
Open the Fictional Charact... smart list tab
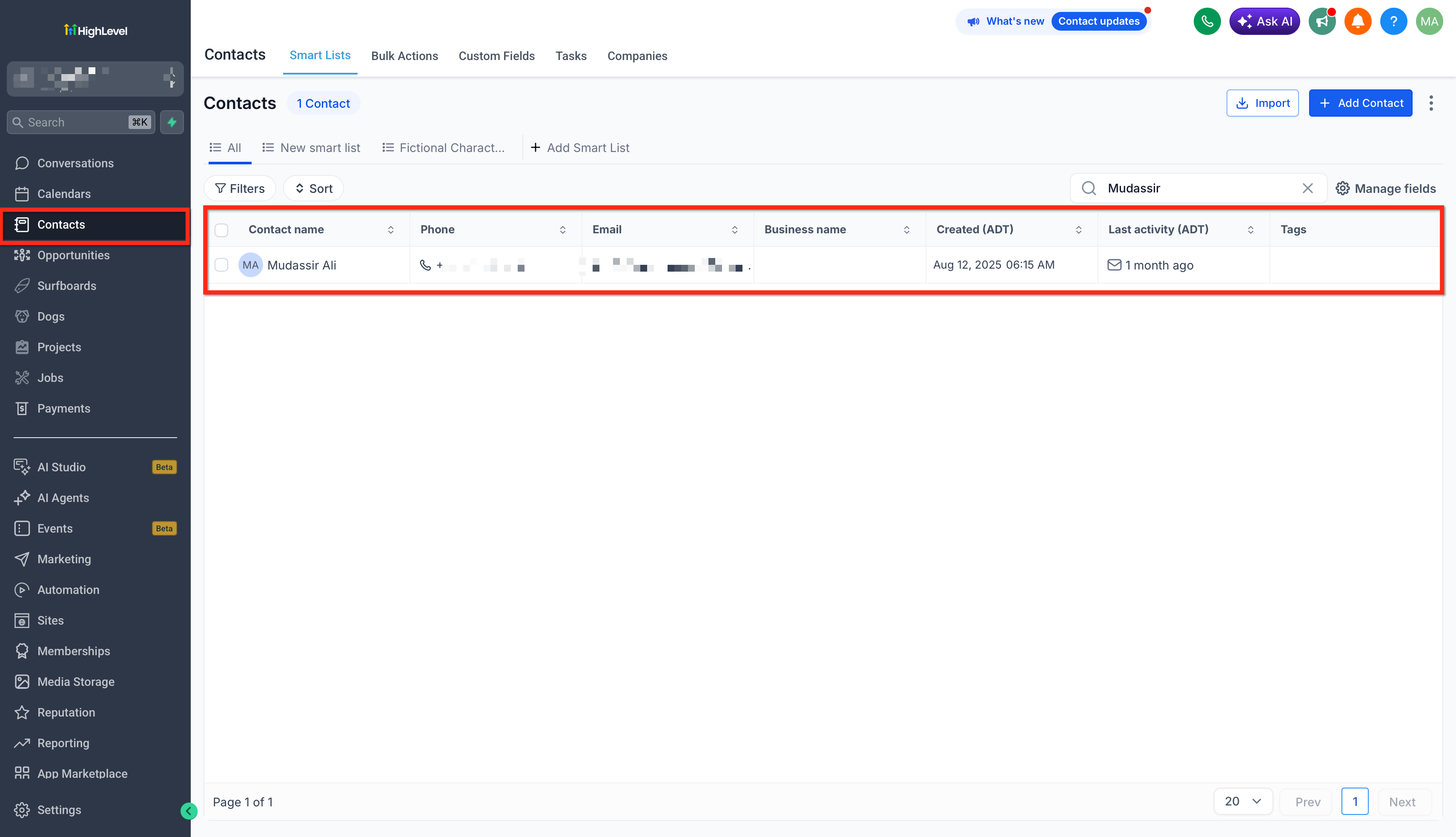point(443,148)
